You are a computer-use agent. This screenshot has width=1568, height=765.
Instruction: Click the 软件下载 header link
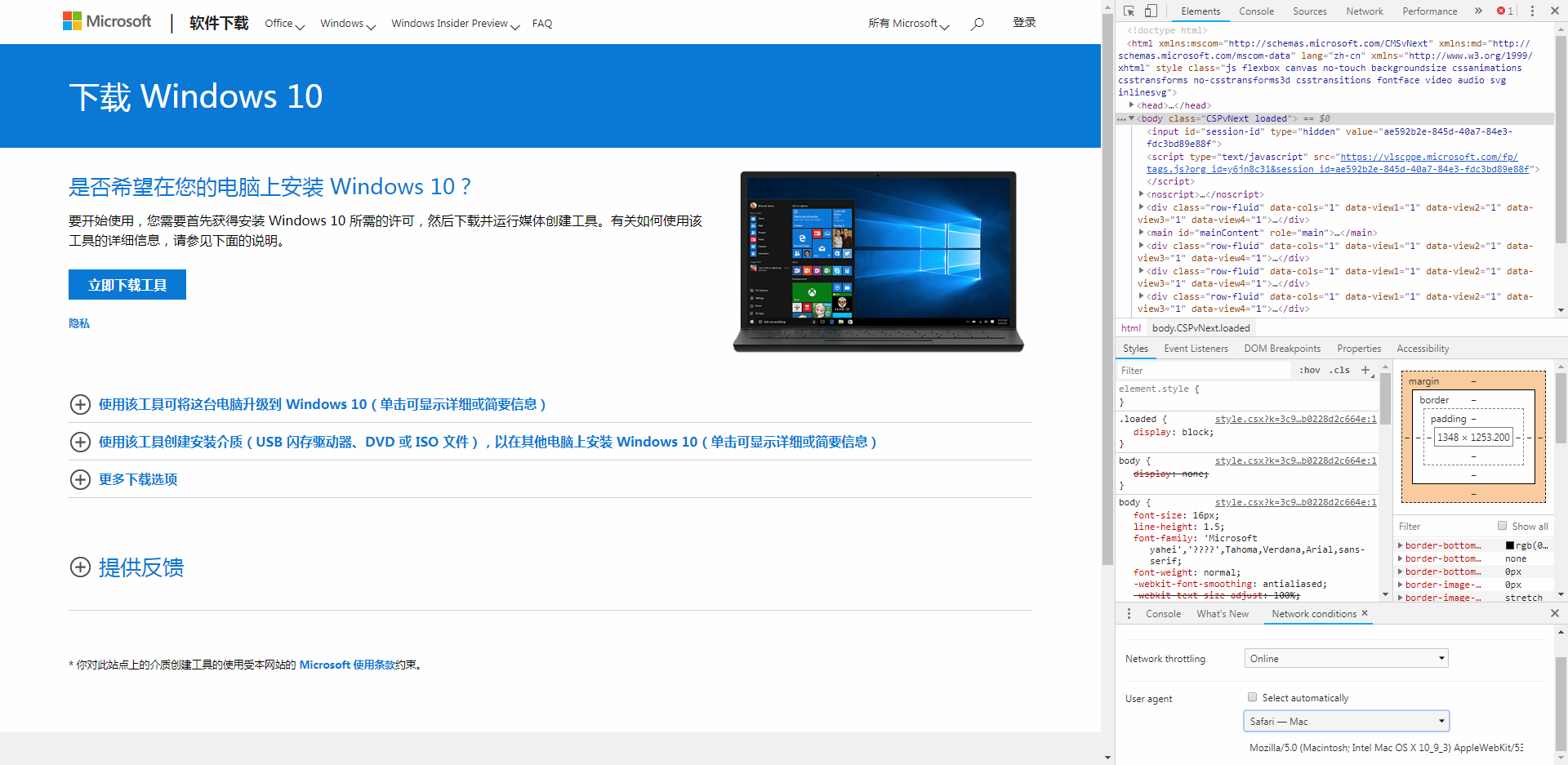click(219, 23)
